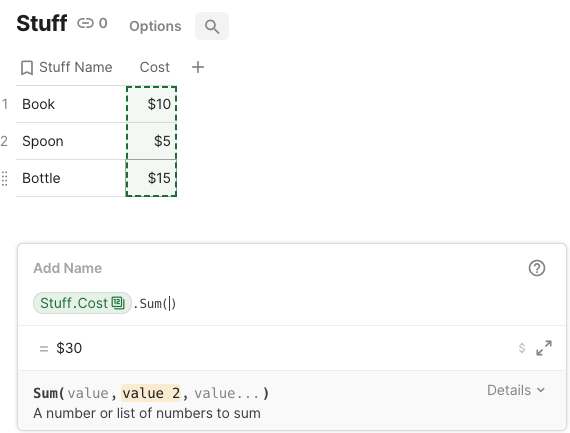Click the currency format dollar icon
This screenshot has height=433, width=570.
522,348
